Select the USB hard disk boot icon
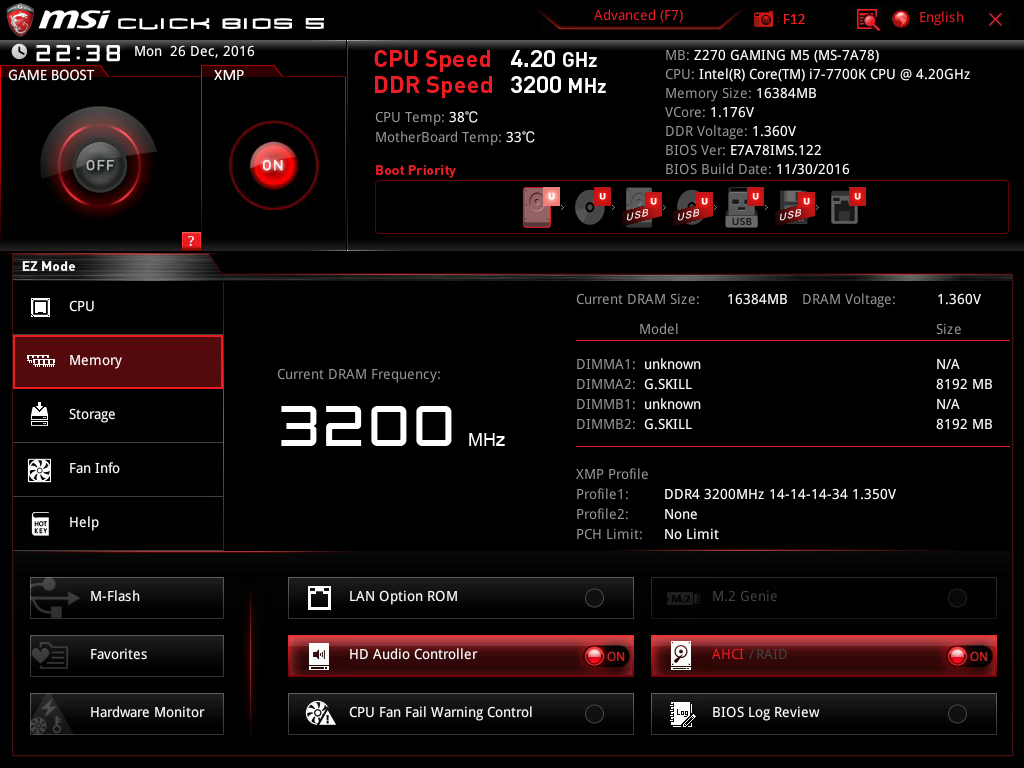The height and width of the screenshot is (768, 1024). pyautogui.click(x=643, y=207)
